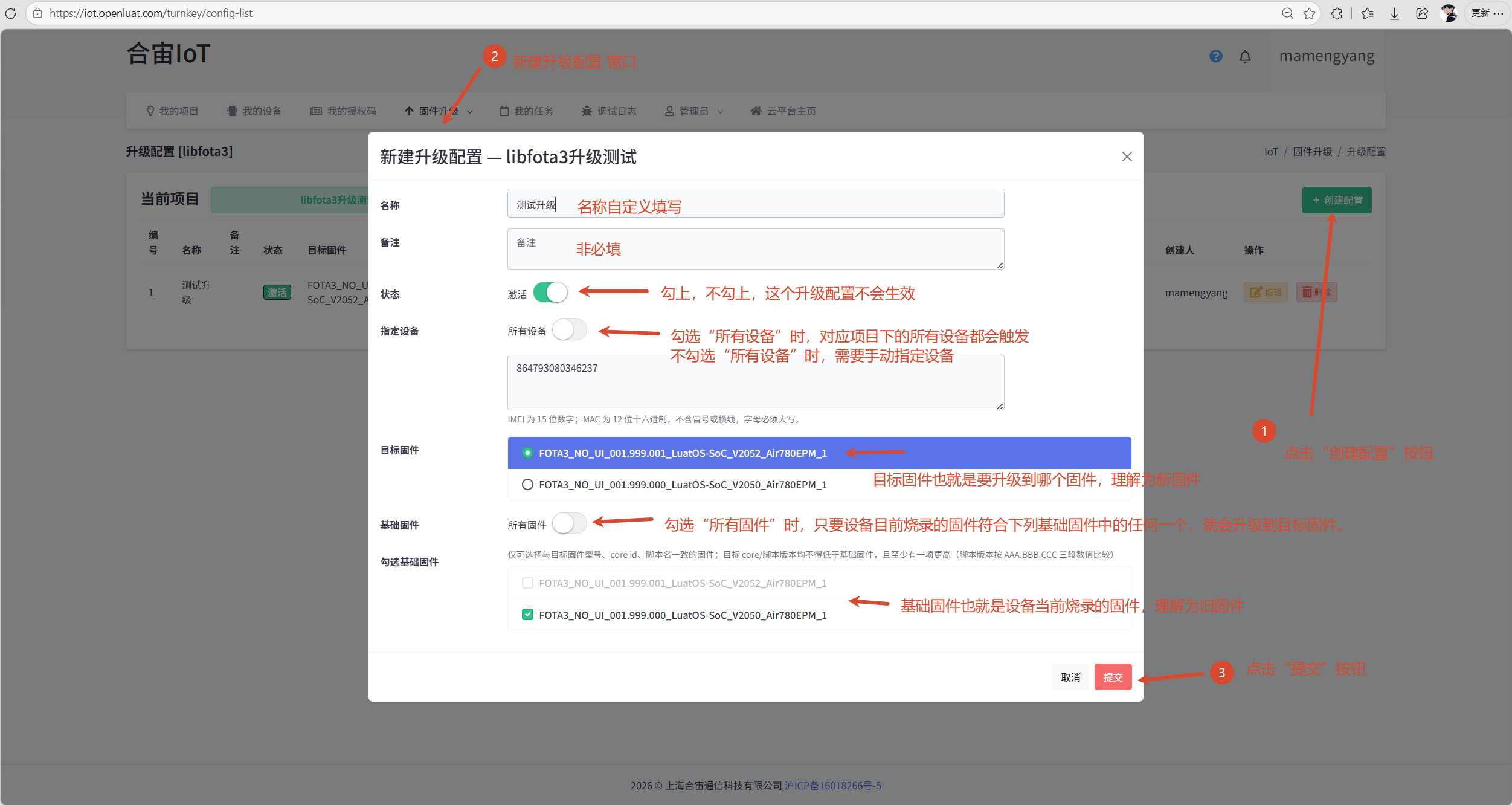Open the notification bell icon

1245,57
